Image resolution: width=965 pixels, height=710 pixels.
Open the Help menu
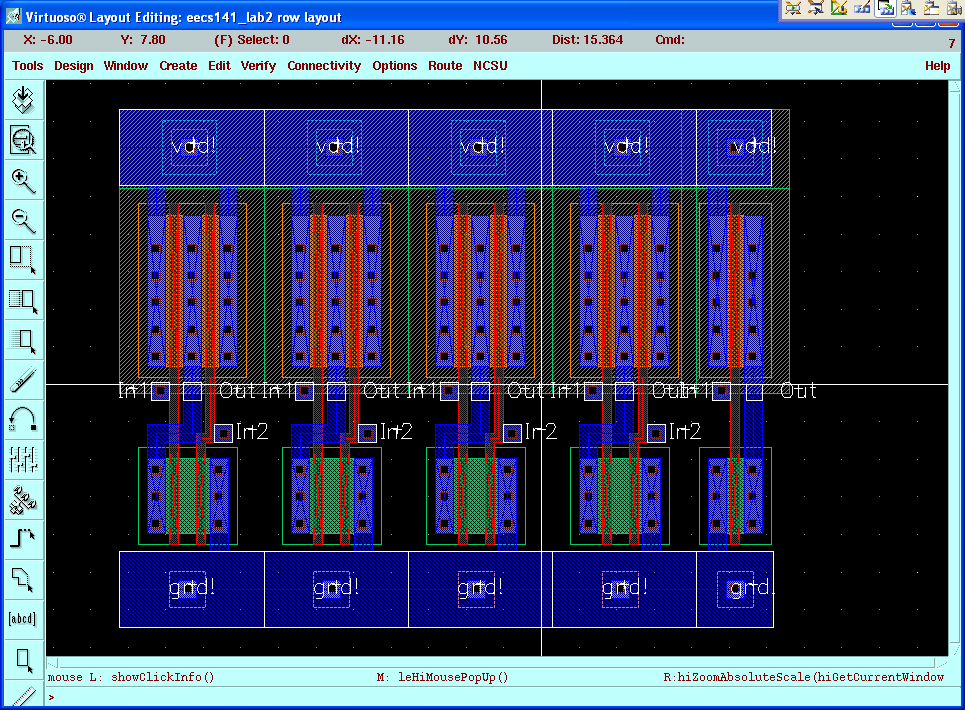(x=937, y=66)
